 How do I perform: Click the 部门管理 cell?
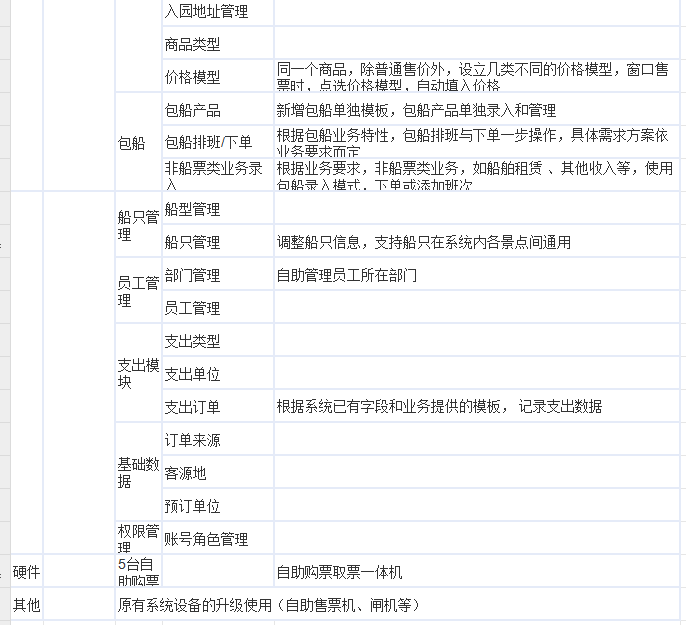(217, 275)
